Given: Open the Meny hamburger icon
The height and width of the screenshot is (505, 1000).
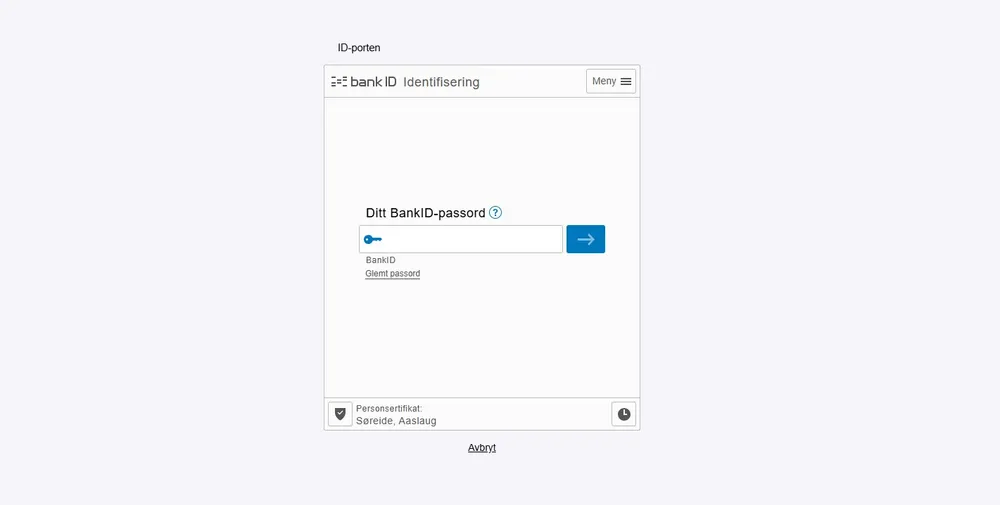Looking at the screenshot, I should (626, 82).
